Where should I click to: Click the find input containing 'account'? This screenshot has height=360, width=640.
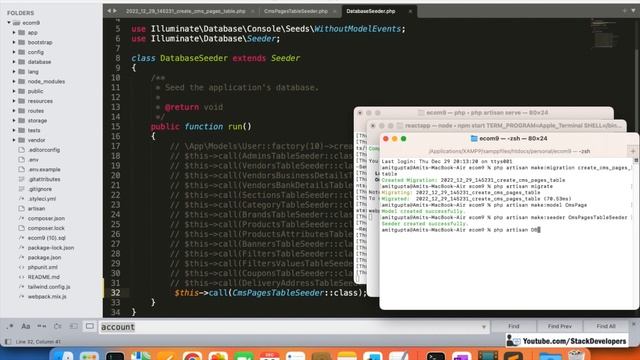(x=293, y=327)
